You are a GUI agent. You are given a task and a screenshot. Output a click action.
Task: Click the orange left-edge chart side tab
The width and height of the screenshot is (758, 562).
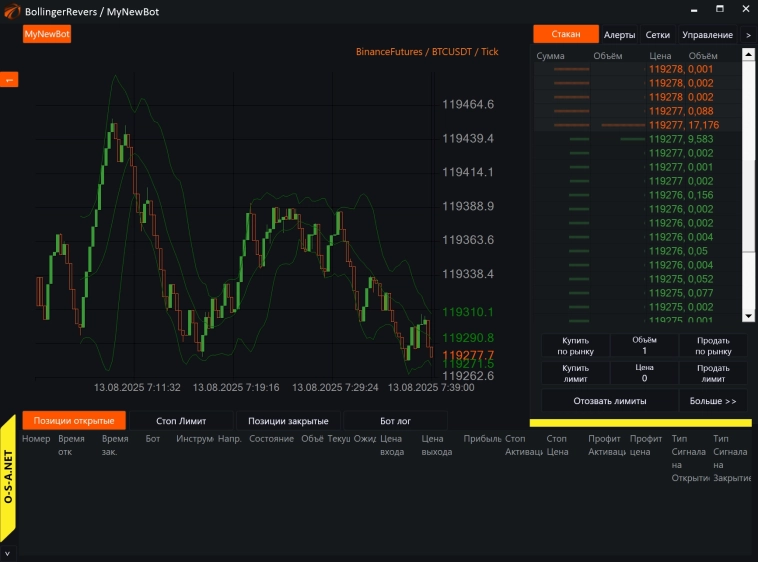tap(9, 80)
